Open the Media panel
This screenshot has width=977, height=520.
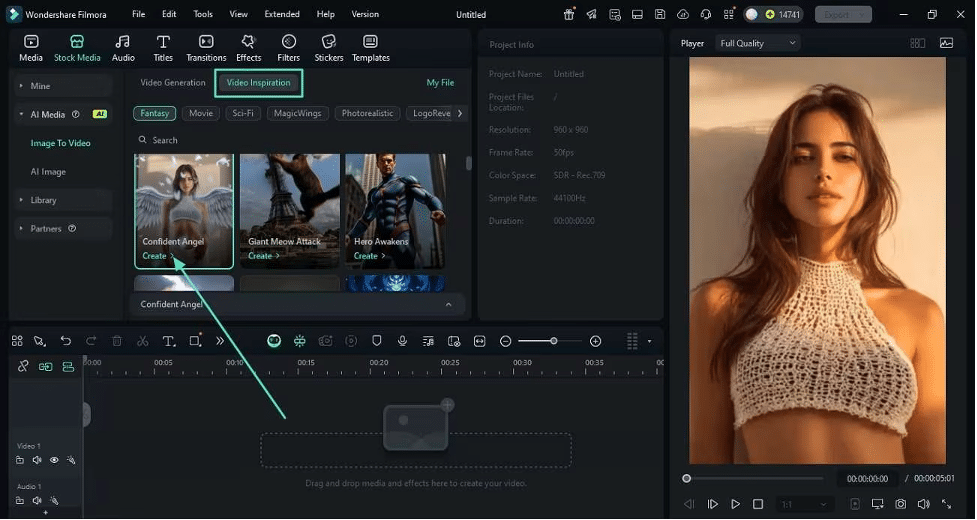point(31,49)
